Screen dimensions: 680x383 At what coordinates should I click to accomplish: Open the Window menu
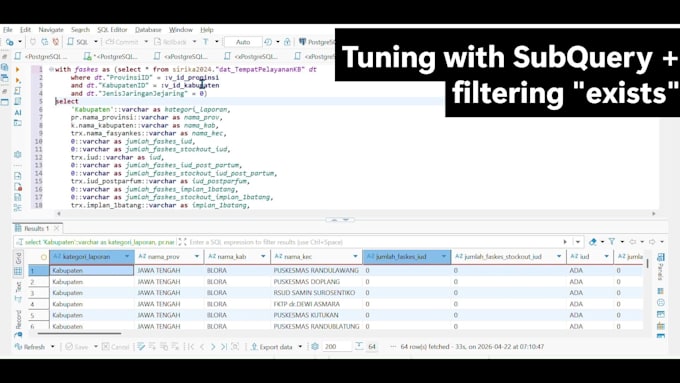pyautogui.click(x=180, y=29)
